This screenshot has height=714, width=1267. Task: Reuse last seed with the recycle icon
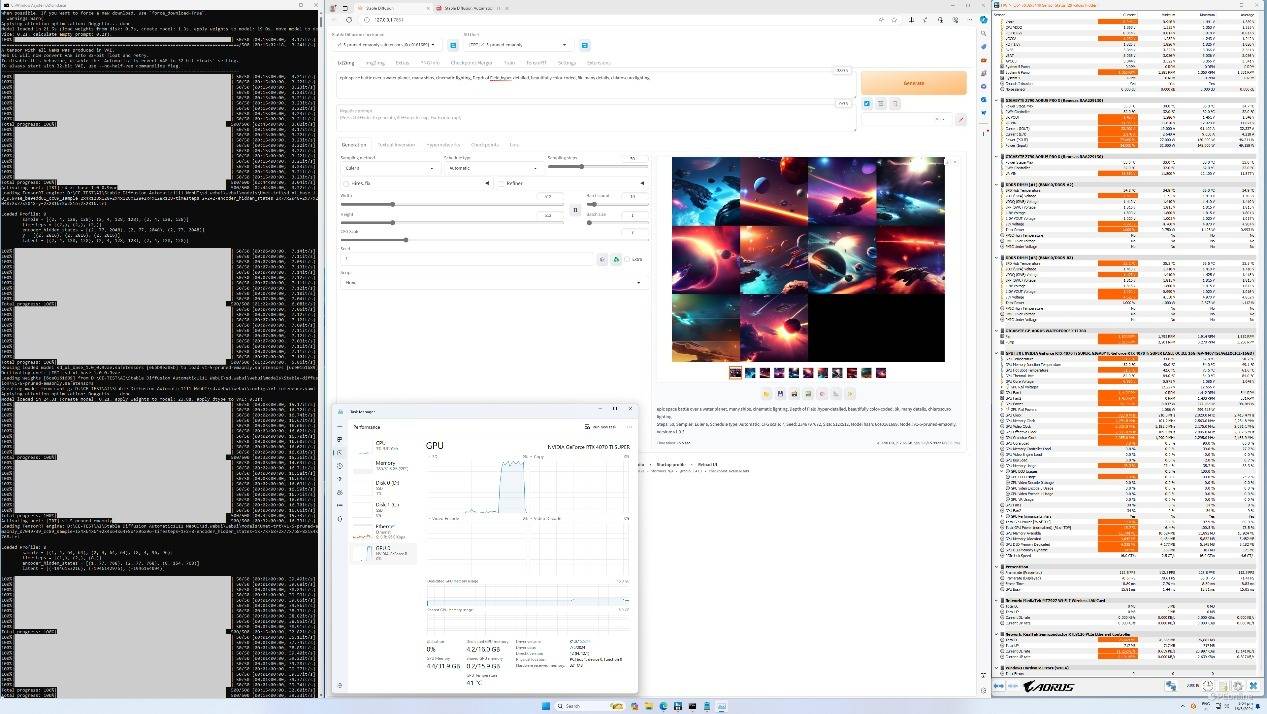click(x=616, y=259)
